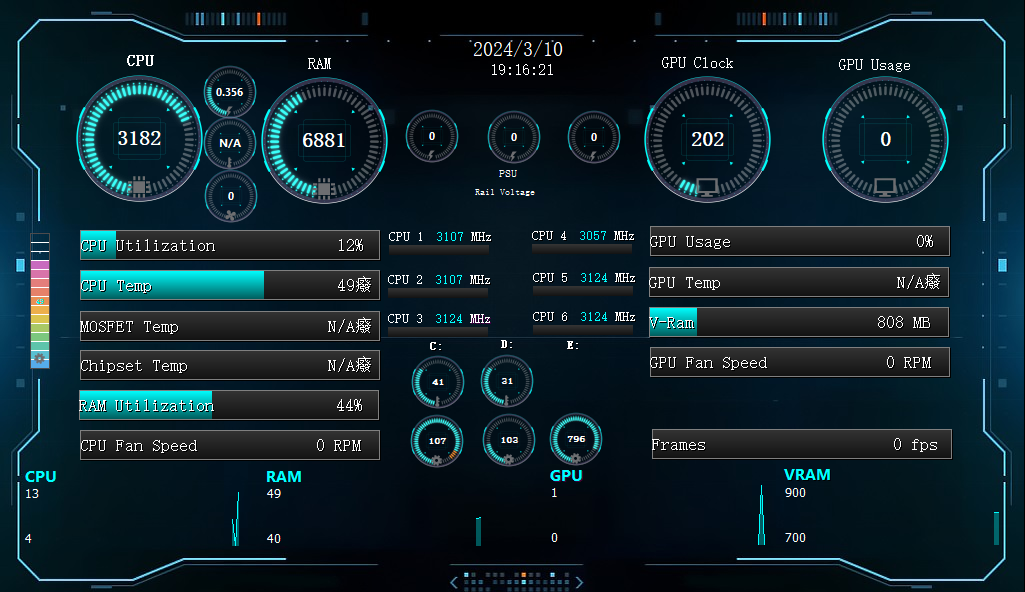The height and width of the screenshot is (592, 1025).
Task: Click the D: drive temperature gauge showing 31
Action: 507,381
